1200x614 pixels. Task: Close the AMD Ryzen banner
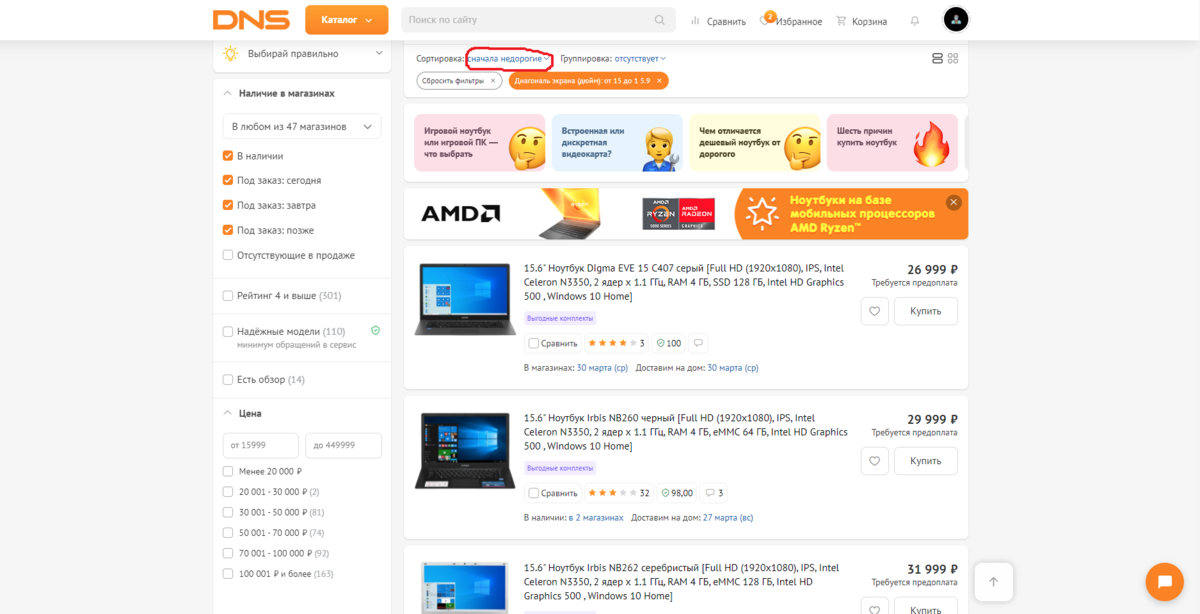954,202
